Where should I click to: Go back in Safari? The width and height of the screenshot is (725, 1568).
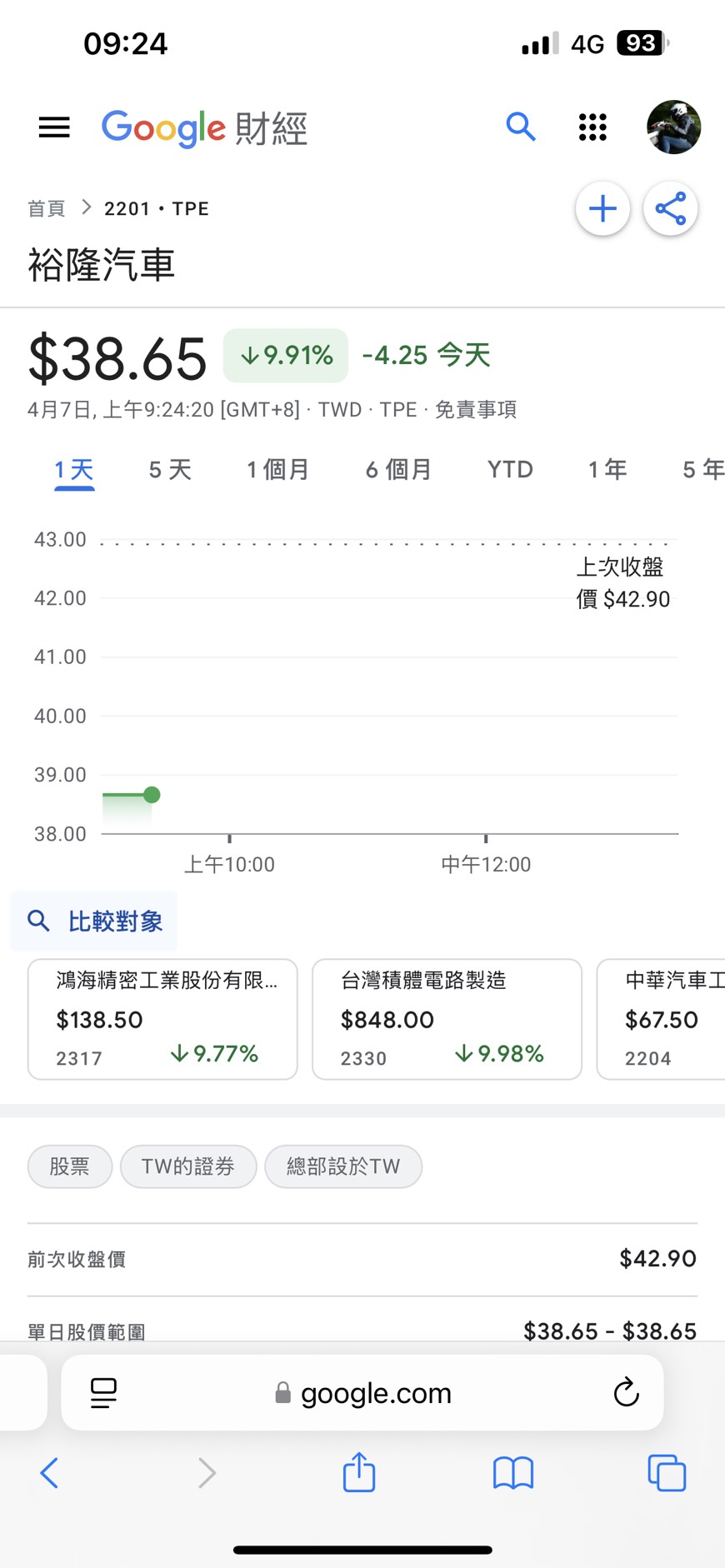point(49,1473)
